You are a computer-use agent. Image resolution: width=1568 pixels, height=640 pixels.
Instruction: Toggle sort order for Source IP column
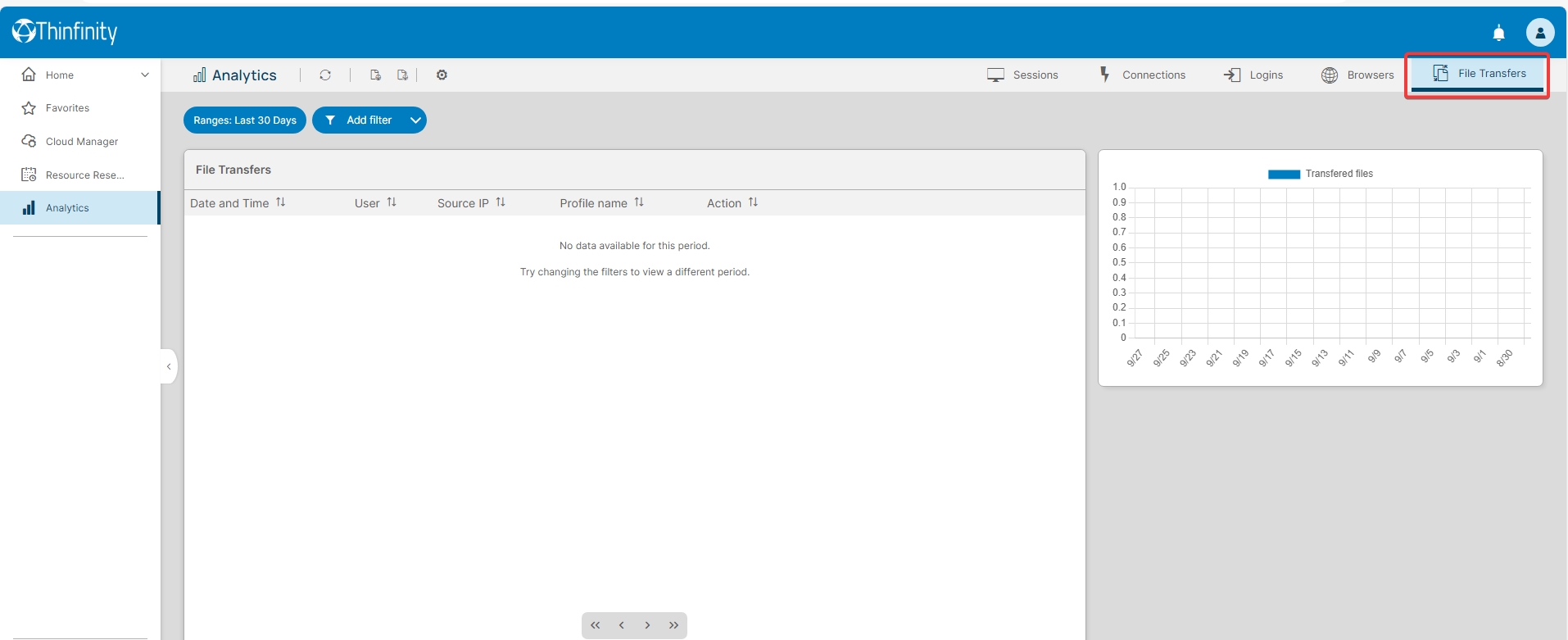[x=501, y=202]
